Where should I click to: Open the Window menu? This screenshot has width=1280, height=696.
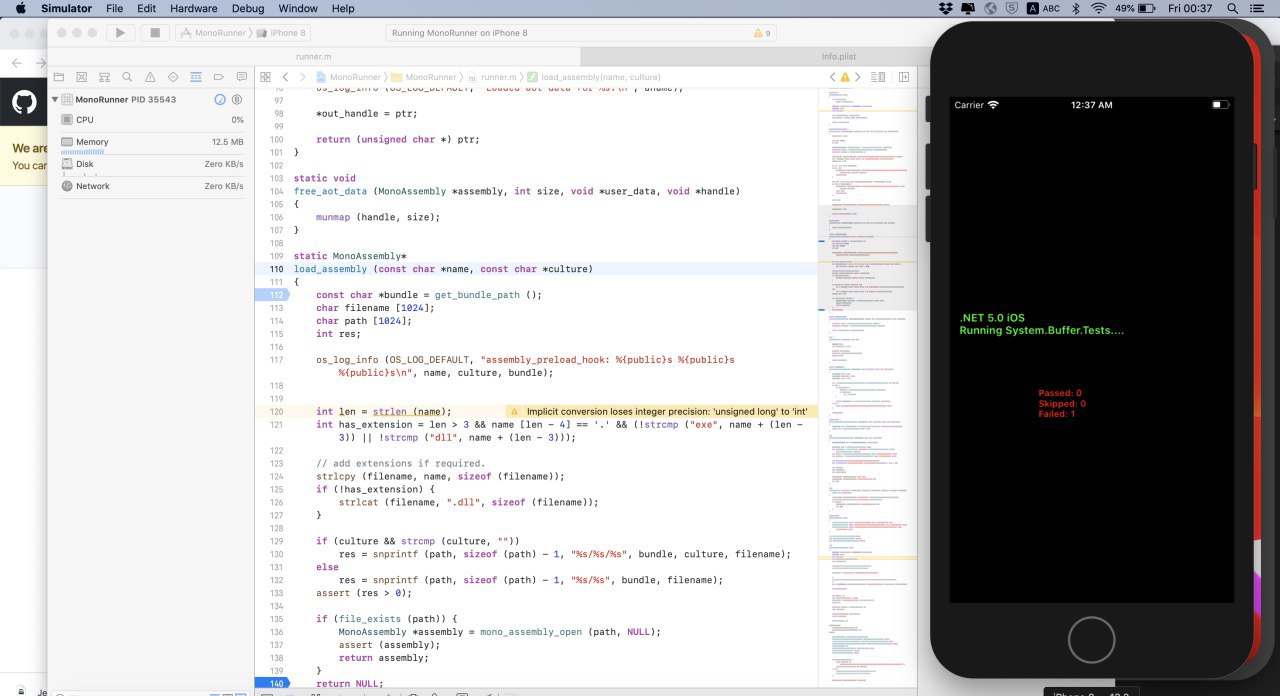(298, 8)
